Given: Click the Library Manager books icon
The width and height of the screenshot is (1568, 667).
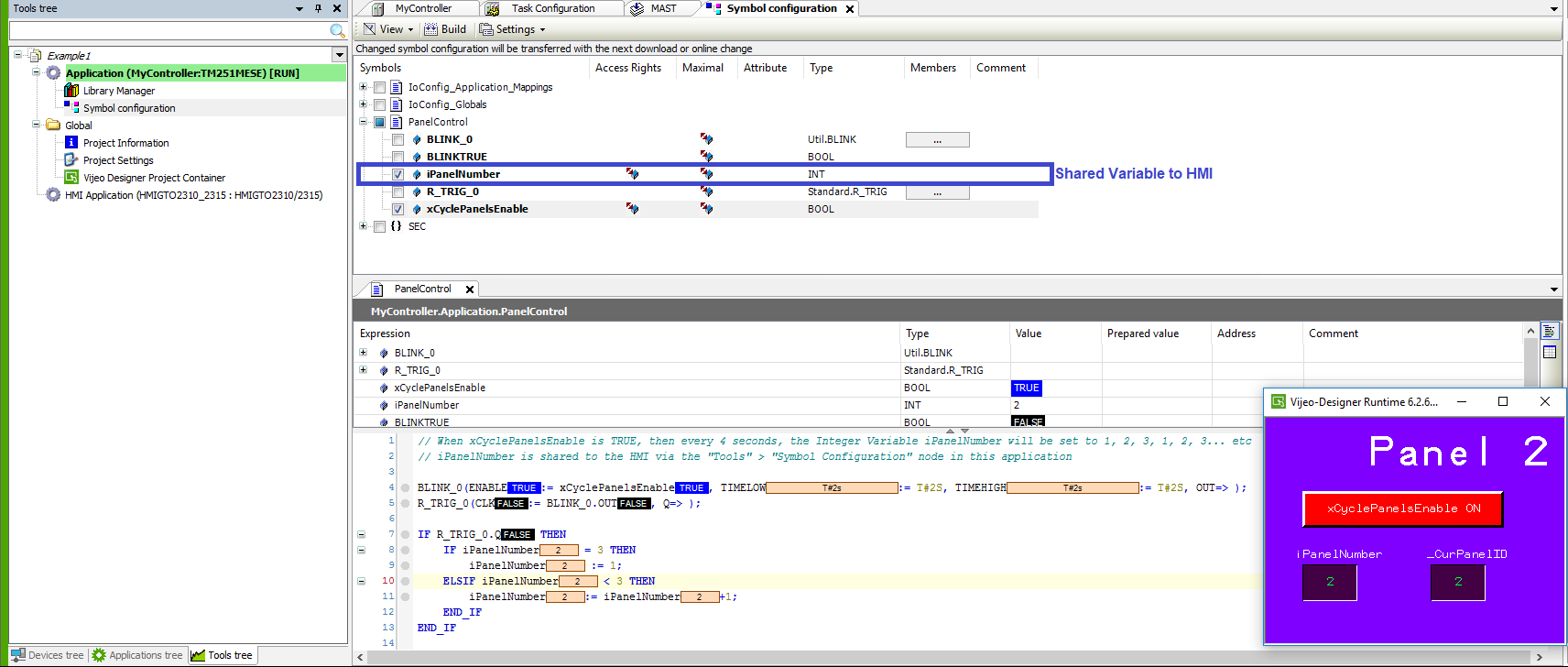Looking at the screenshot, I should point(71,91).
